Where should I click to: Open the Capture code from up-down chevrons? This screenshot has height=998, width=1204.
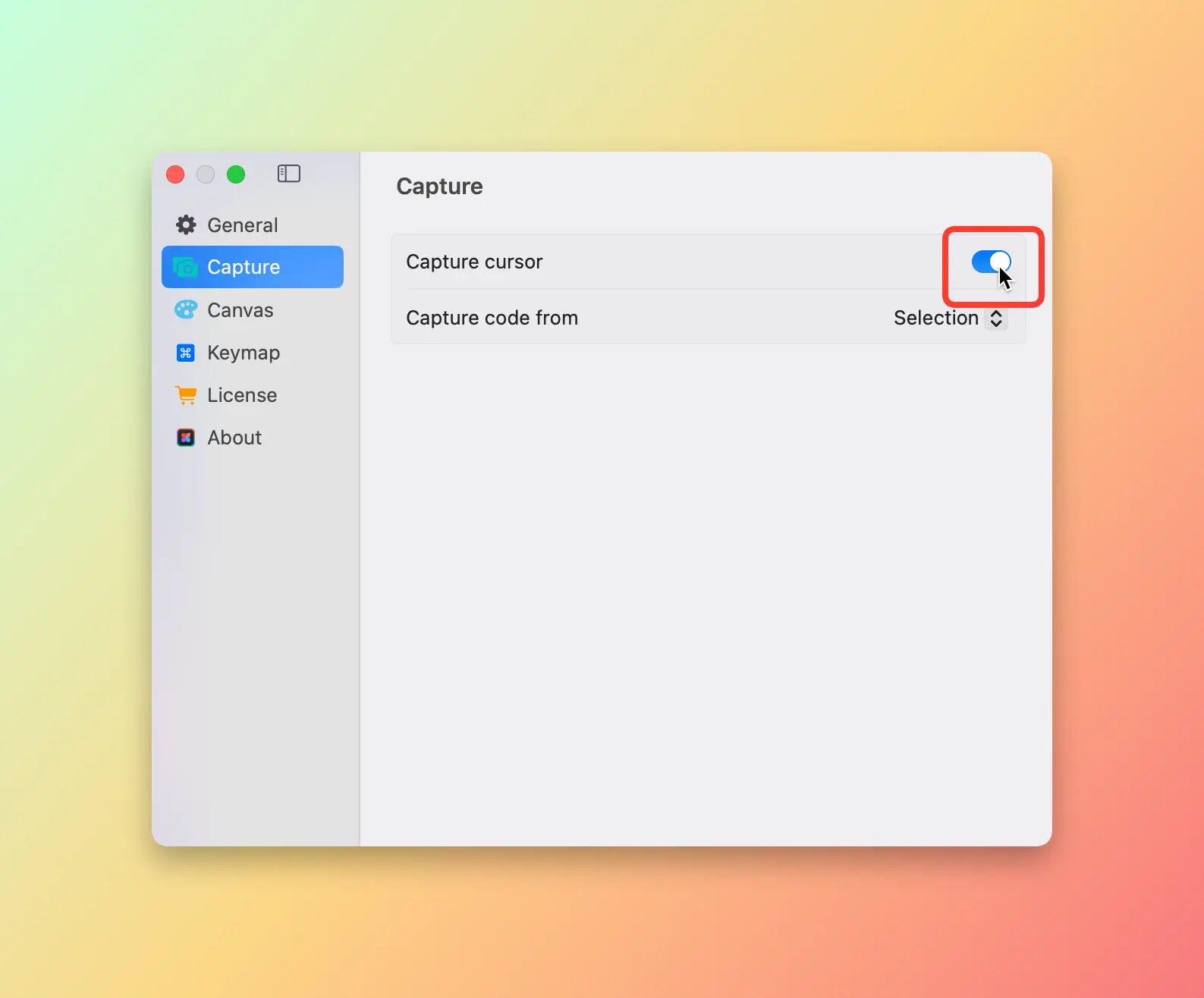[x=996, y=319]
